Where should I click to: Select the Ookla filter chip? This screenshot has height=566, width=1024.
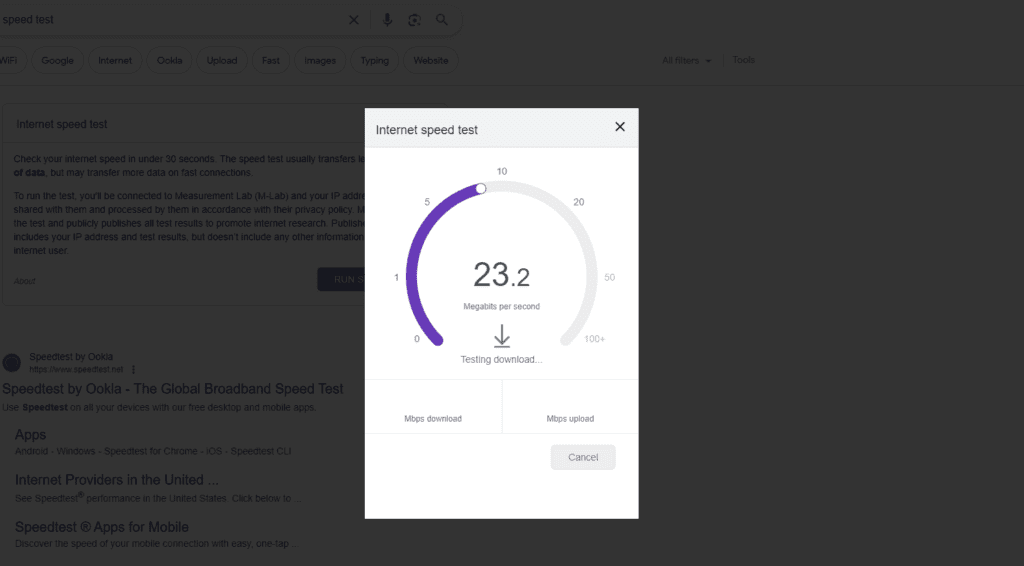coord(170,61)
